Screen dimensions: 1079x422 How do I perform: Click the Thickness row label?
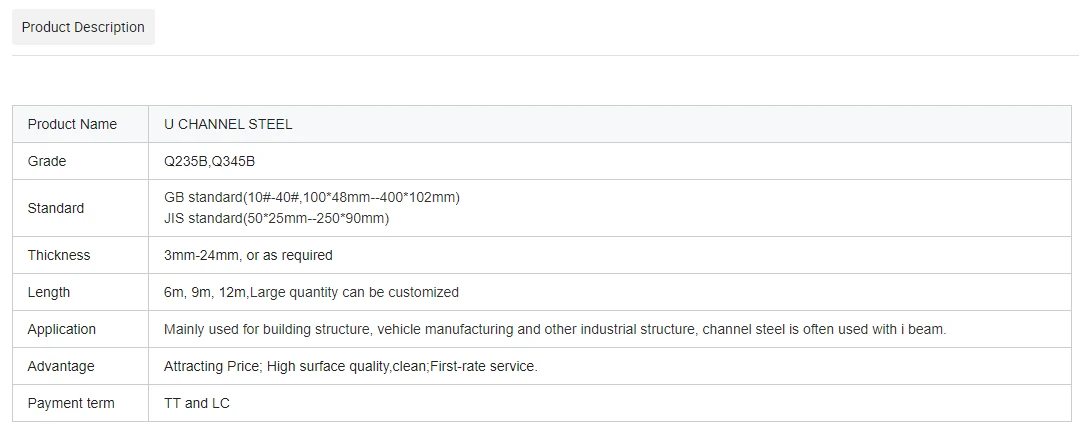point(58,255)
